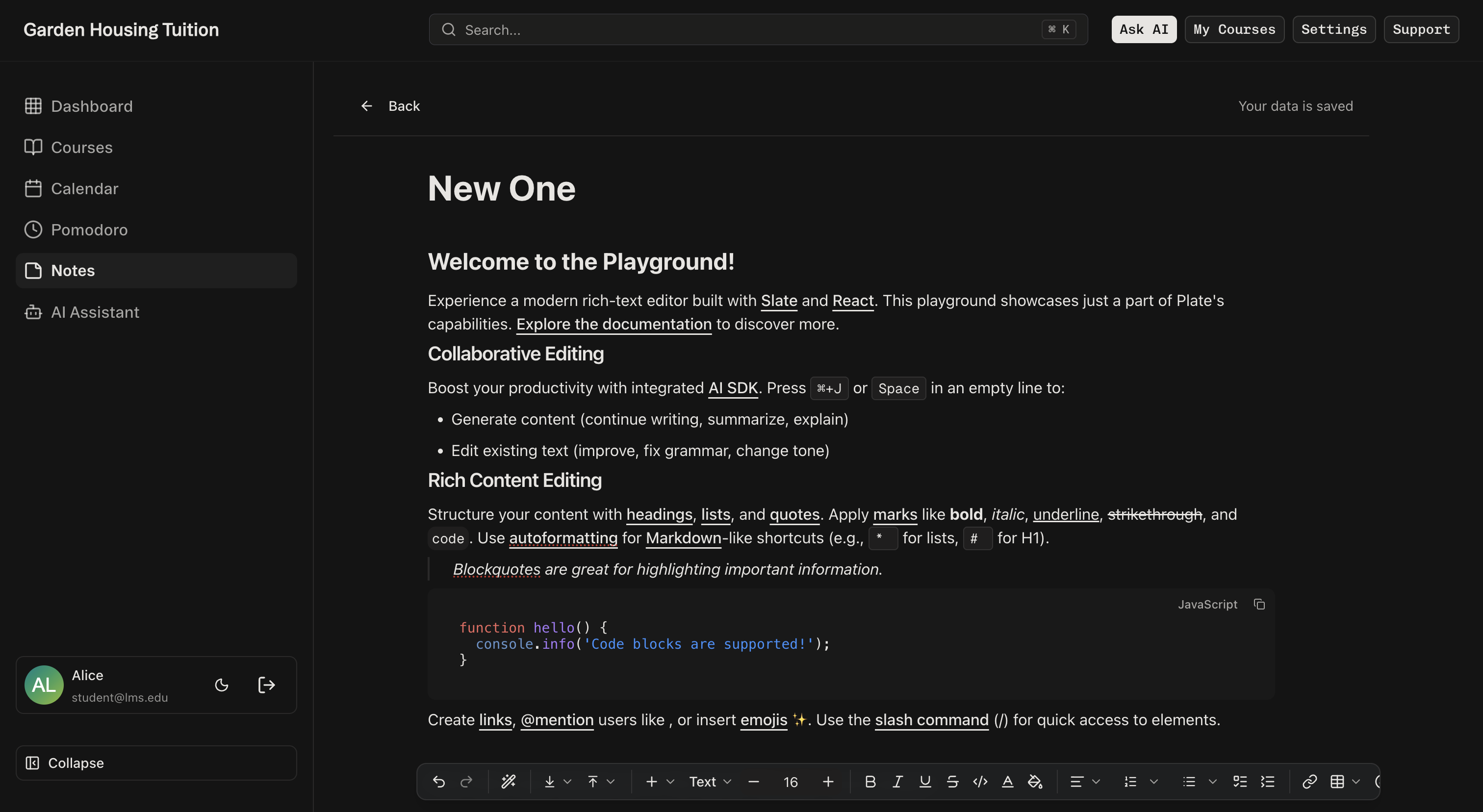Toggle italic formatting
Screen dimensions: 1483x812
coord(897,782)
